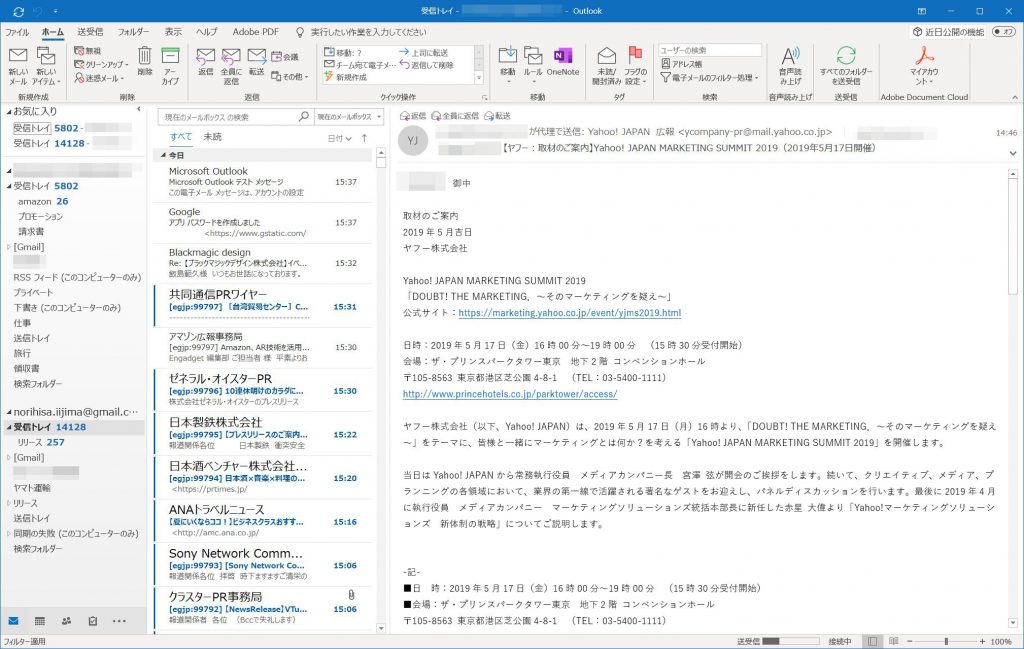1024x649 pixels.
Task: Select the amazon folder with 26 unread
Action: (x=43, y=201)
